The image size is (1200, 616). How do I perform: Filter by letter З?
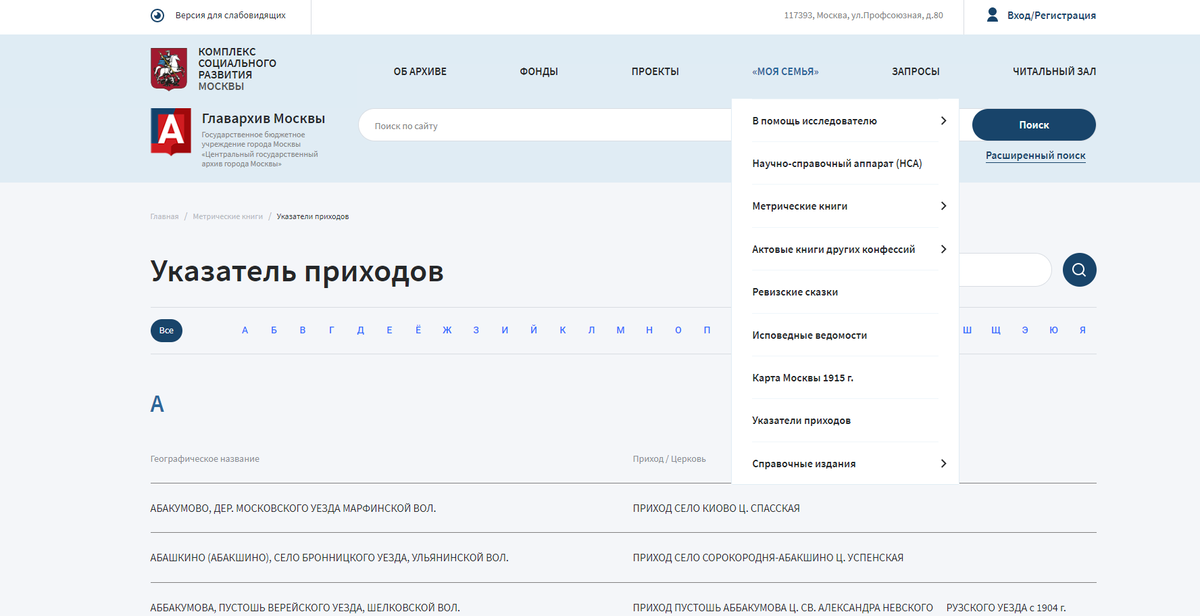(476, 330)
